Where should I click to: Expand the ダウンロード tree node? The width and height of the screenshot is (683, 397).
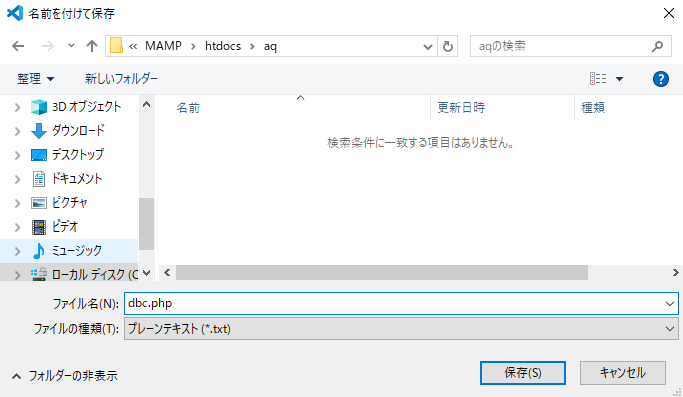coord(17,131)
